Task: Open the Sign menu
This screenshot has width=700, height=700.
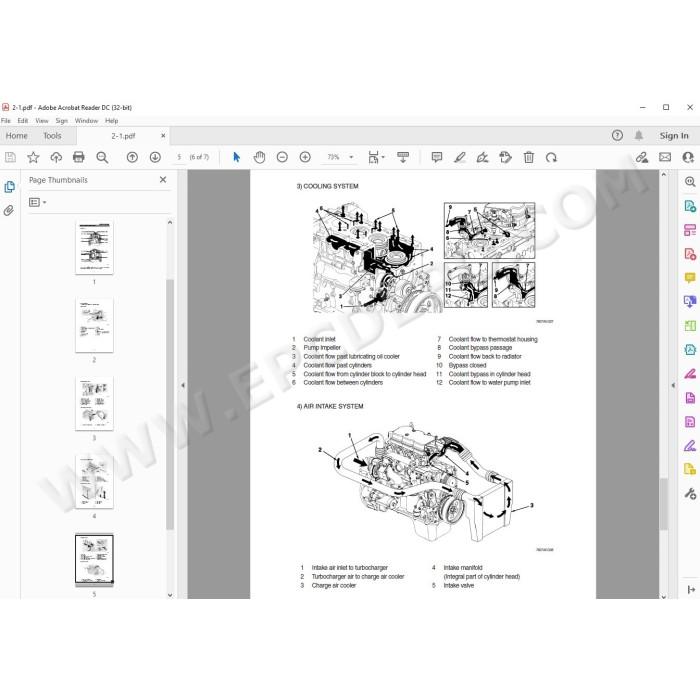Action: [62, 121]
